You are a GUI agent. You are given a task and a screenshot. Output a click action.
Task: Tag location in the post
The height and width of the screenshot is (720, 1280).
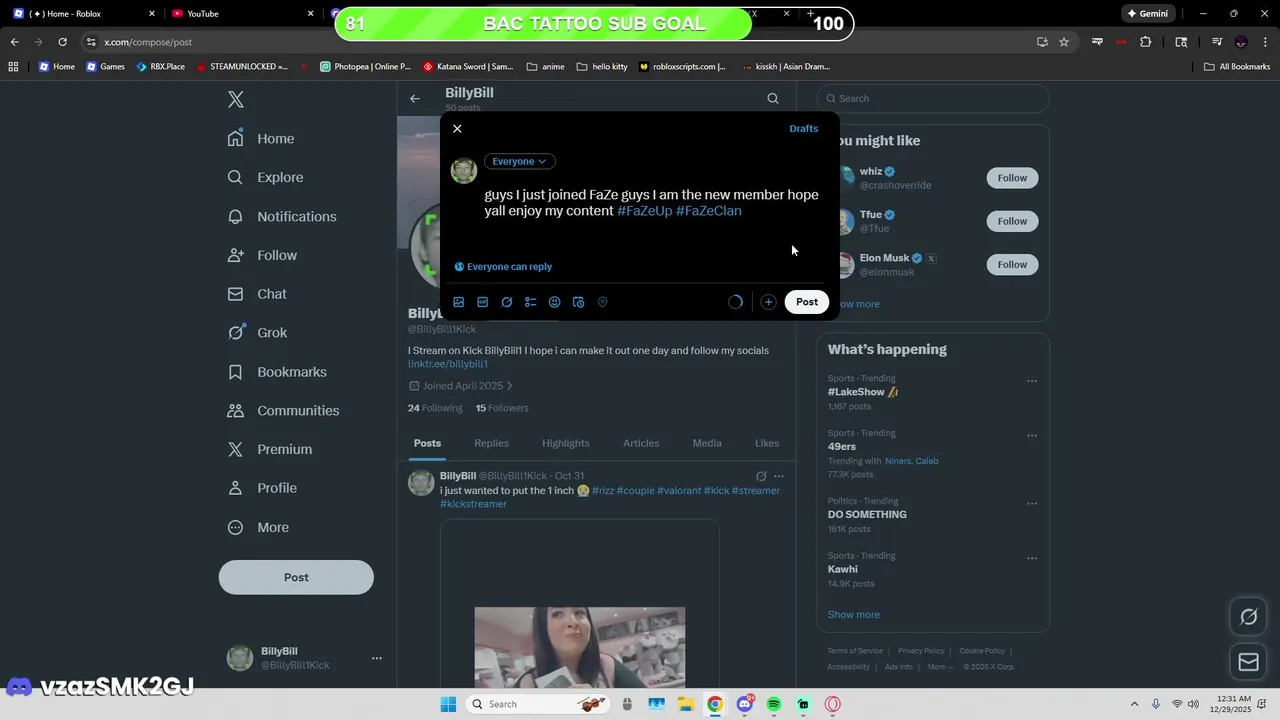(x=603, y=302)
